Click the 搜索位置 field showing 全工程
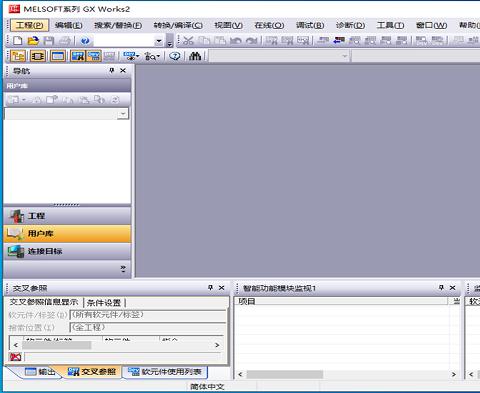The image size is (480, 393). click(x=148, y=328)
